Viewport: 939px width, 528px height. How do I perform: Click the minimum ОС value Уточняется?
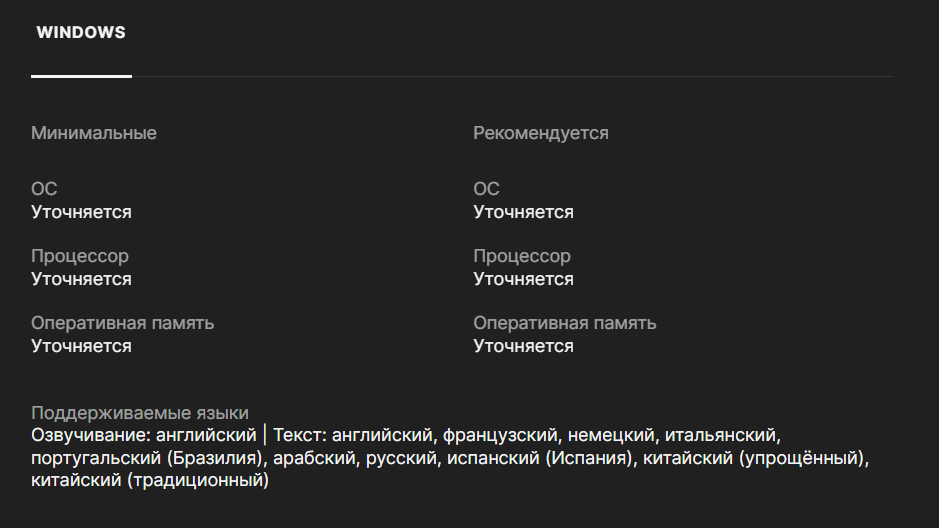click(x=81, y=212)
